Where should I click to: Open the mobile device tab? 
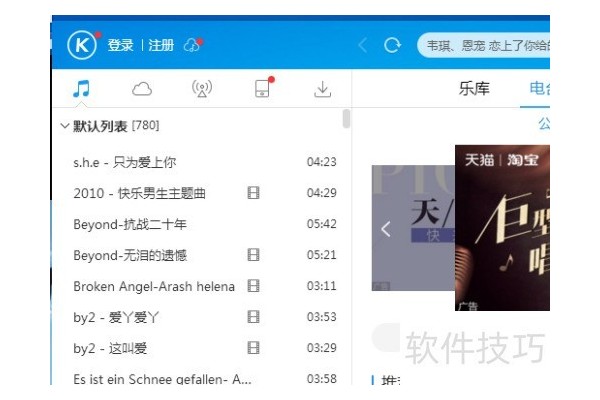click(x=263, y=87)
